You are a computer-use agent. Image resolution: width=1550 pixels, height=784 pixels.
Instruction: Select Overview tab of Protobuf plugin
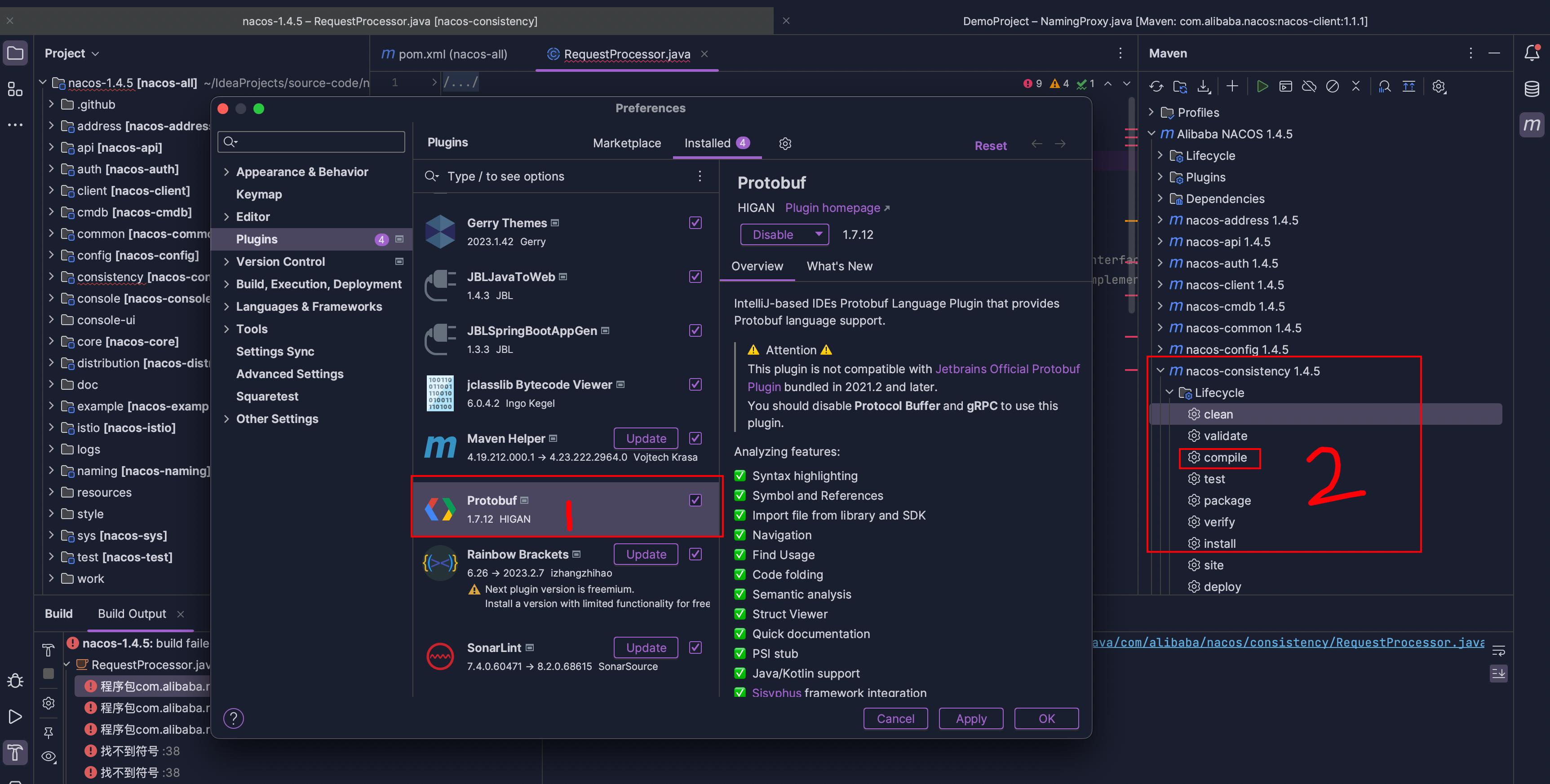tap(757, 266)
